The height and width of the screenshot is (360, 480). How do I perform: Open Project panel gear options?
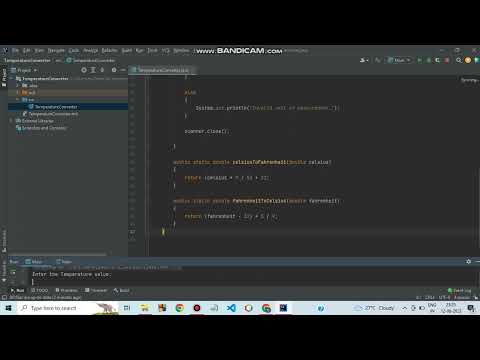[x=114, y=70]
